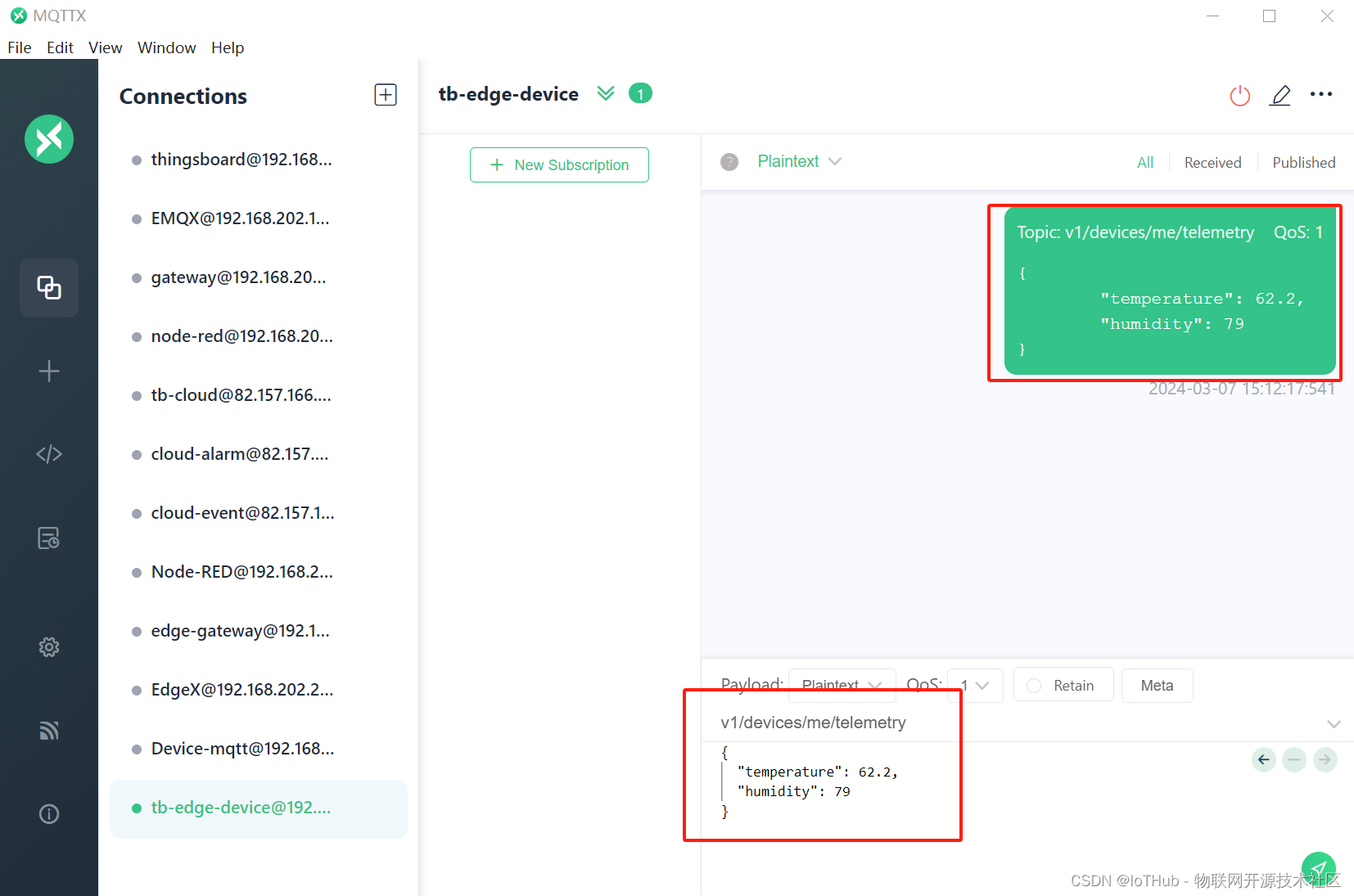Select the Connections icon in the sidebar

[48, 288]
